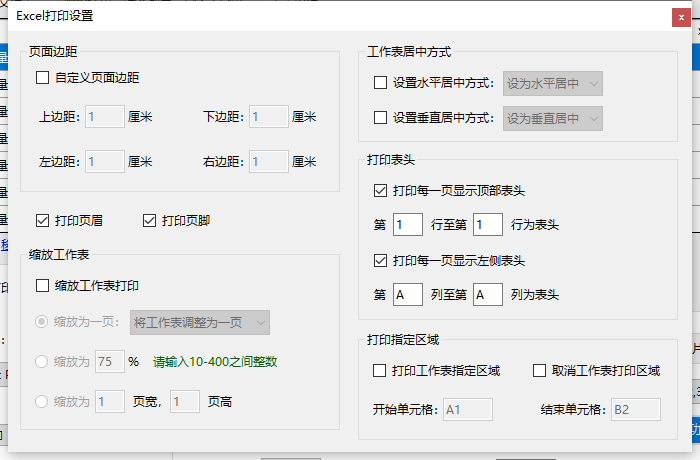Click the Excel打印设置 title text
Screen dimensions: 700x460
point(55,16)
